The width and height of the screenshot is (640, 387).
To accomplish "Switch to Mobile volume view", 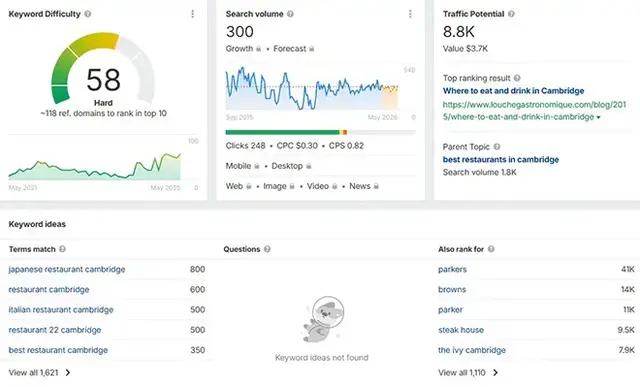I will (x=238, y=166).
